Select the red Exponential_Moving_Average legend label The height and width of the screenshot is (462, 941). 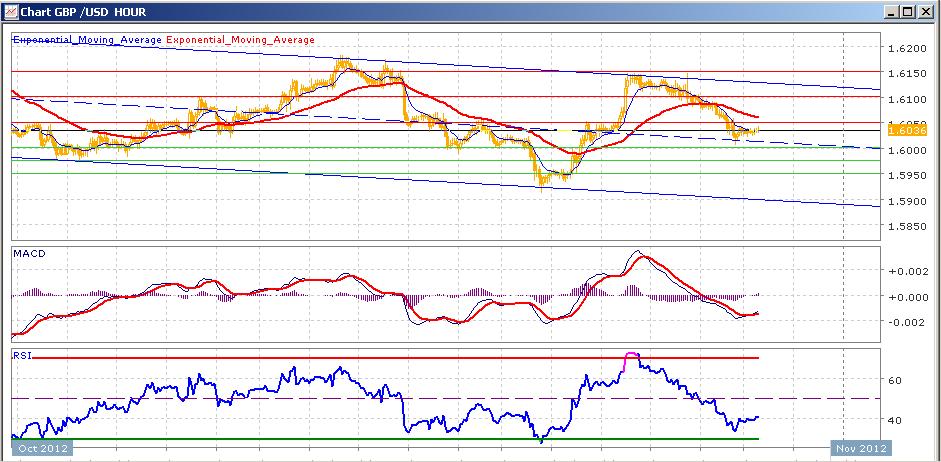(x=240, y=40)
